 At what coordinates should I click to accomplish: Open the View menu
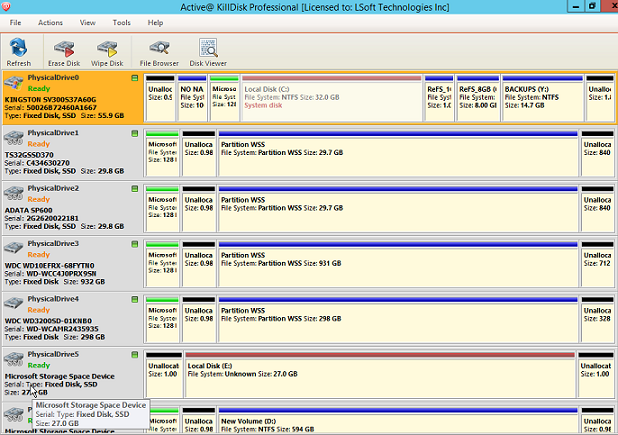point(87,22)
